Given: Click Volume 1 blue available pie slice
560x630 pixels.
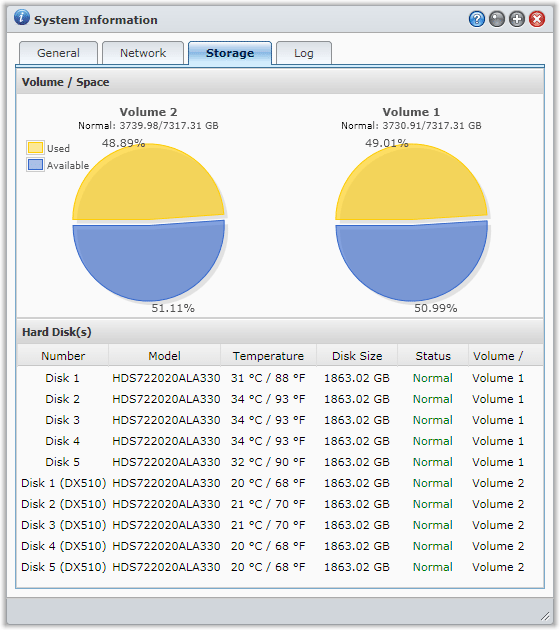Looking at the screenshot, I should click(411, 261).
